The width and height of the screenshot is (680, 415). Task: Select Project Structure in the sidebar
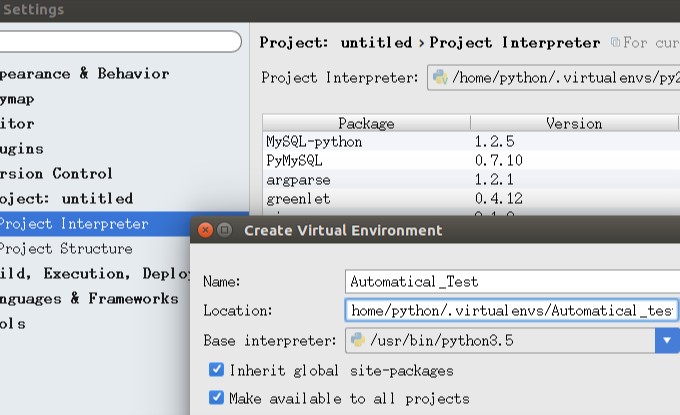pos(66,248)
